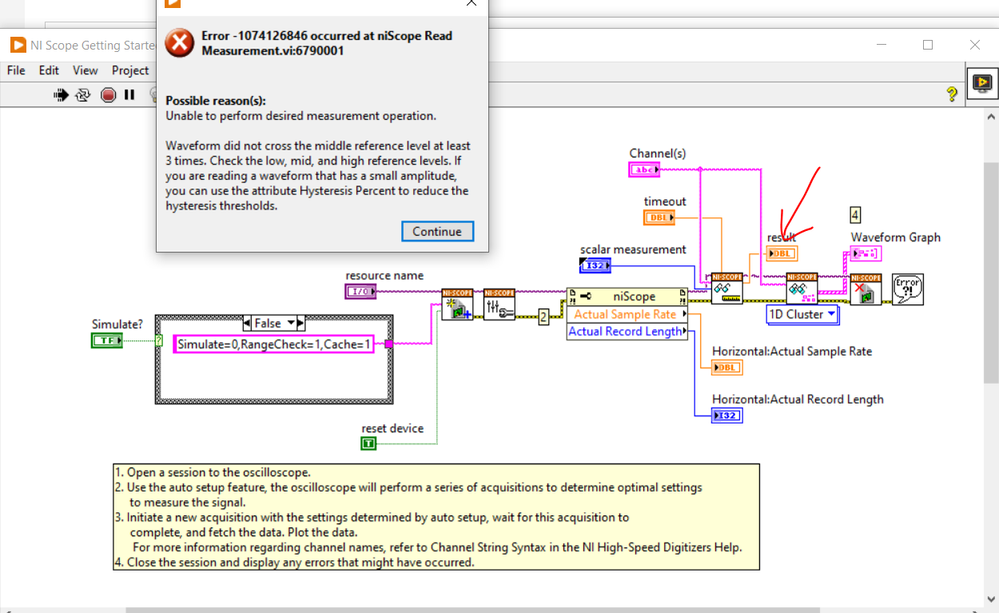Screen dimensions: 999x613
Task: Select the niScope Auto Setup VI node
Action: point(499,305)
